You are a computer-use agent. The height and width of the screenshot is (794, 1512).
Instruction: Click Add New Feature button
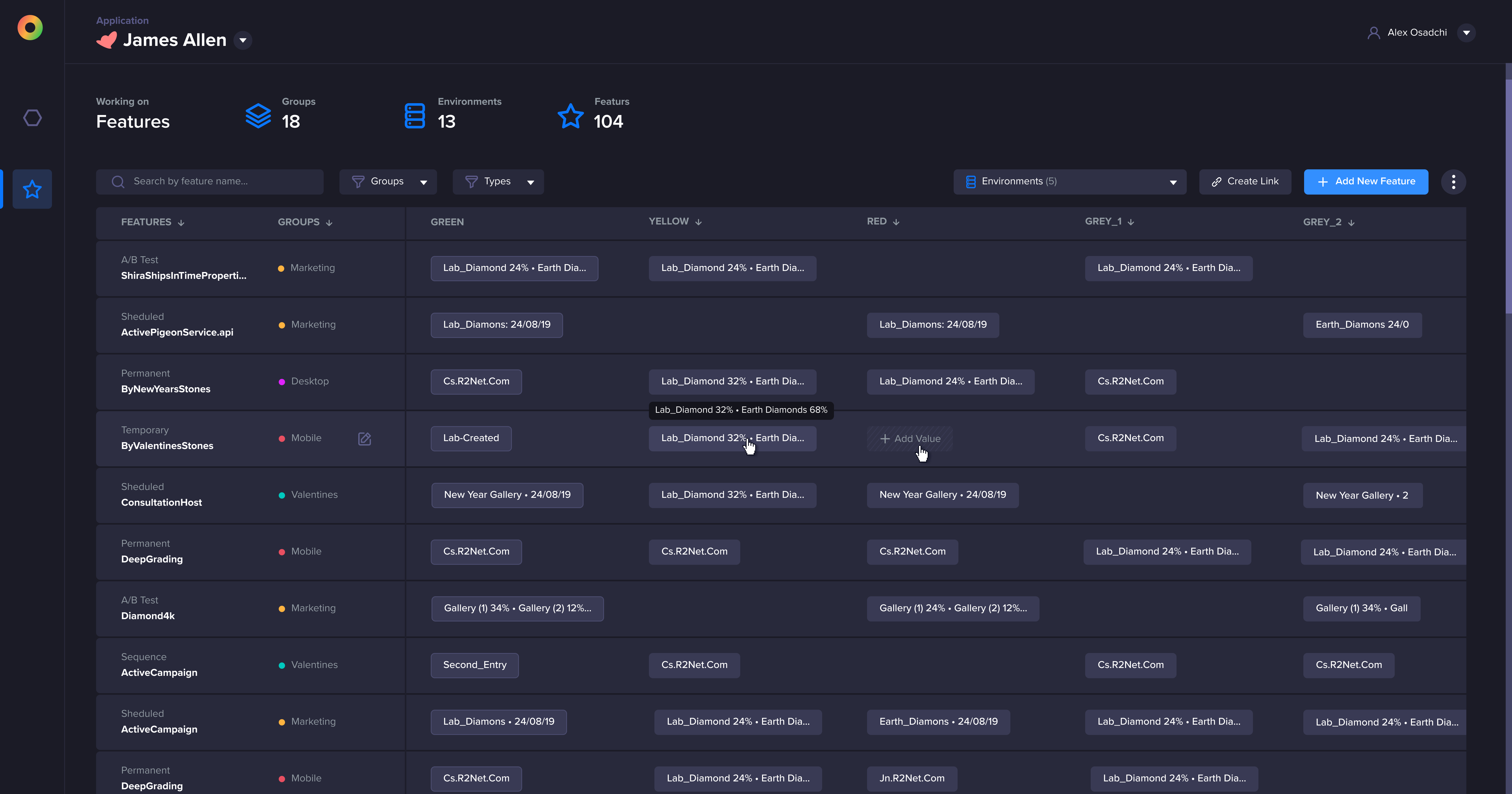point(1366,182)
